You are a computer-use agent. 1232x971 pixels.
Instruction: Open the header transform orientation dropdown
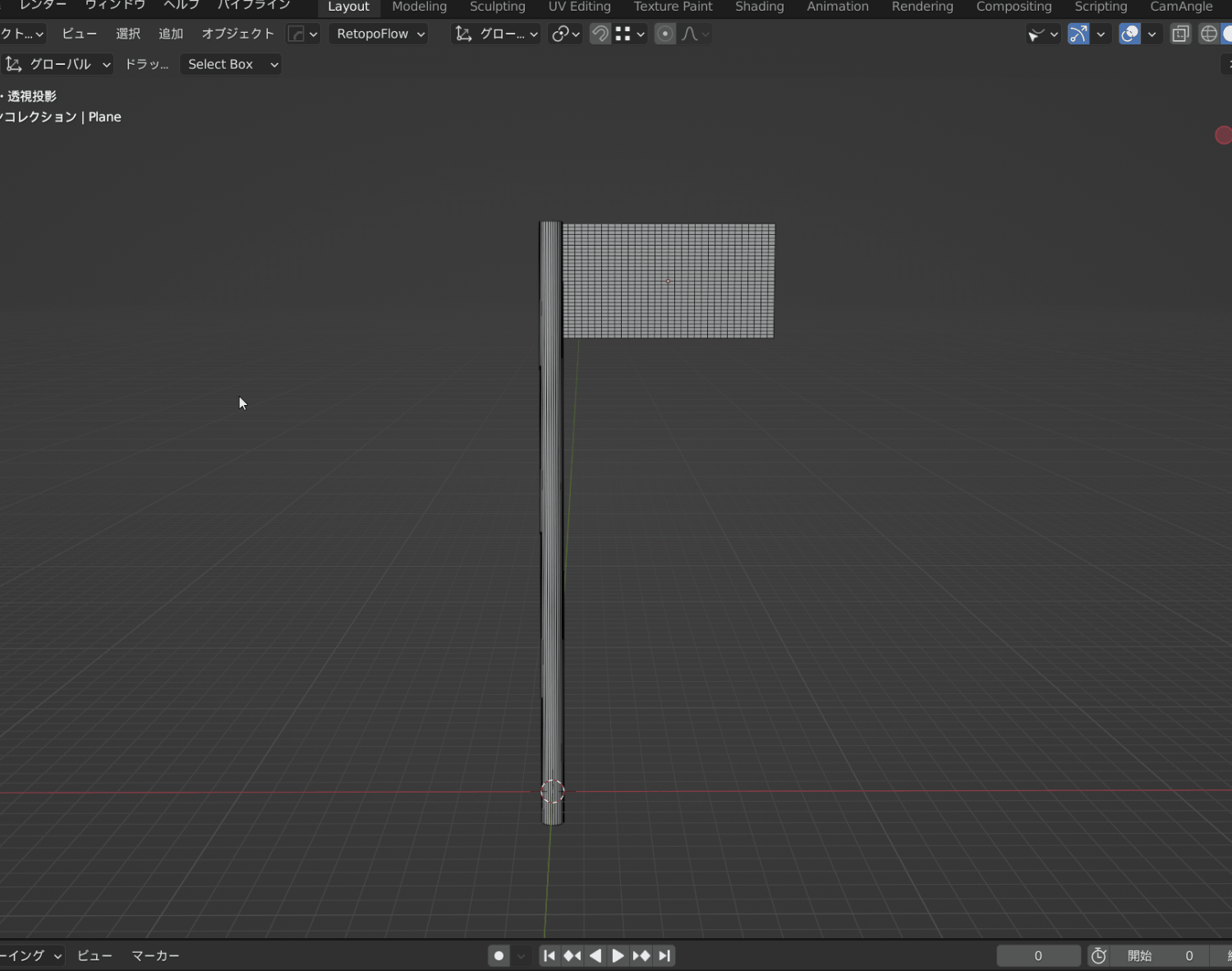[496, 34]
